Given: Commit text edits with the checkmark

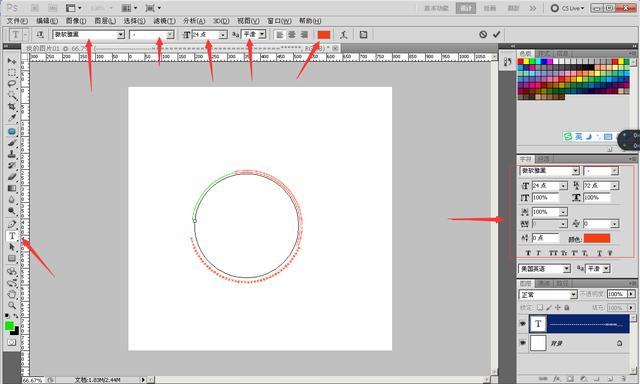Looking at the screenshot, I should (x=496, y=35).
